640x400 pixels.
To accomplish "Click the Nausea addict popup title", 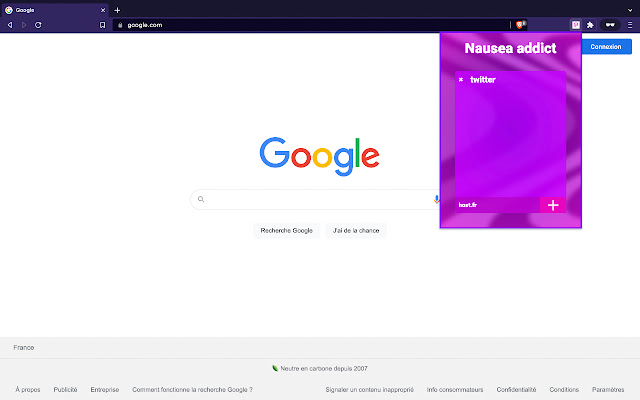I will (510, 48).
